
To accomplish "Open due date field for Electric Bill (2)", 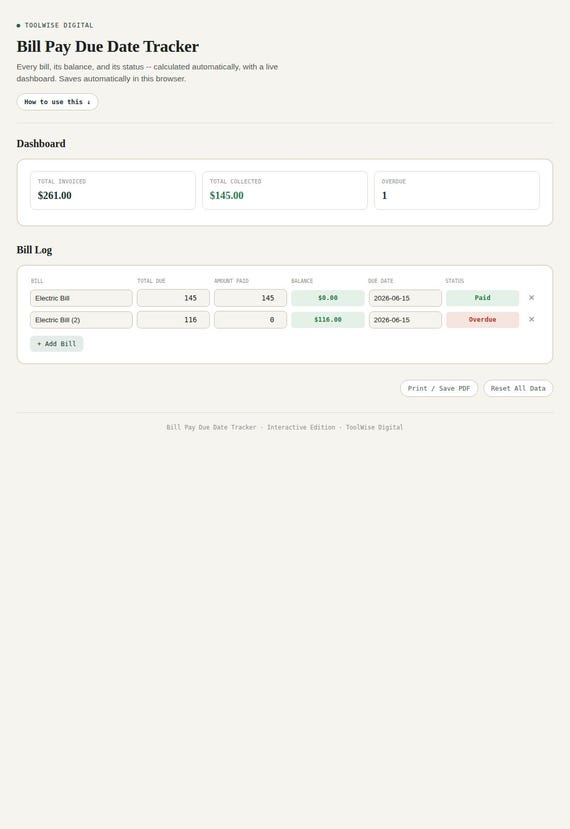I will [405, 320].
